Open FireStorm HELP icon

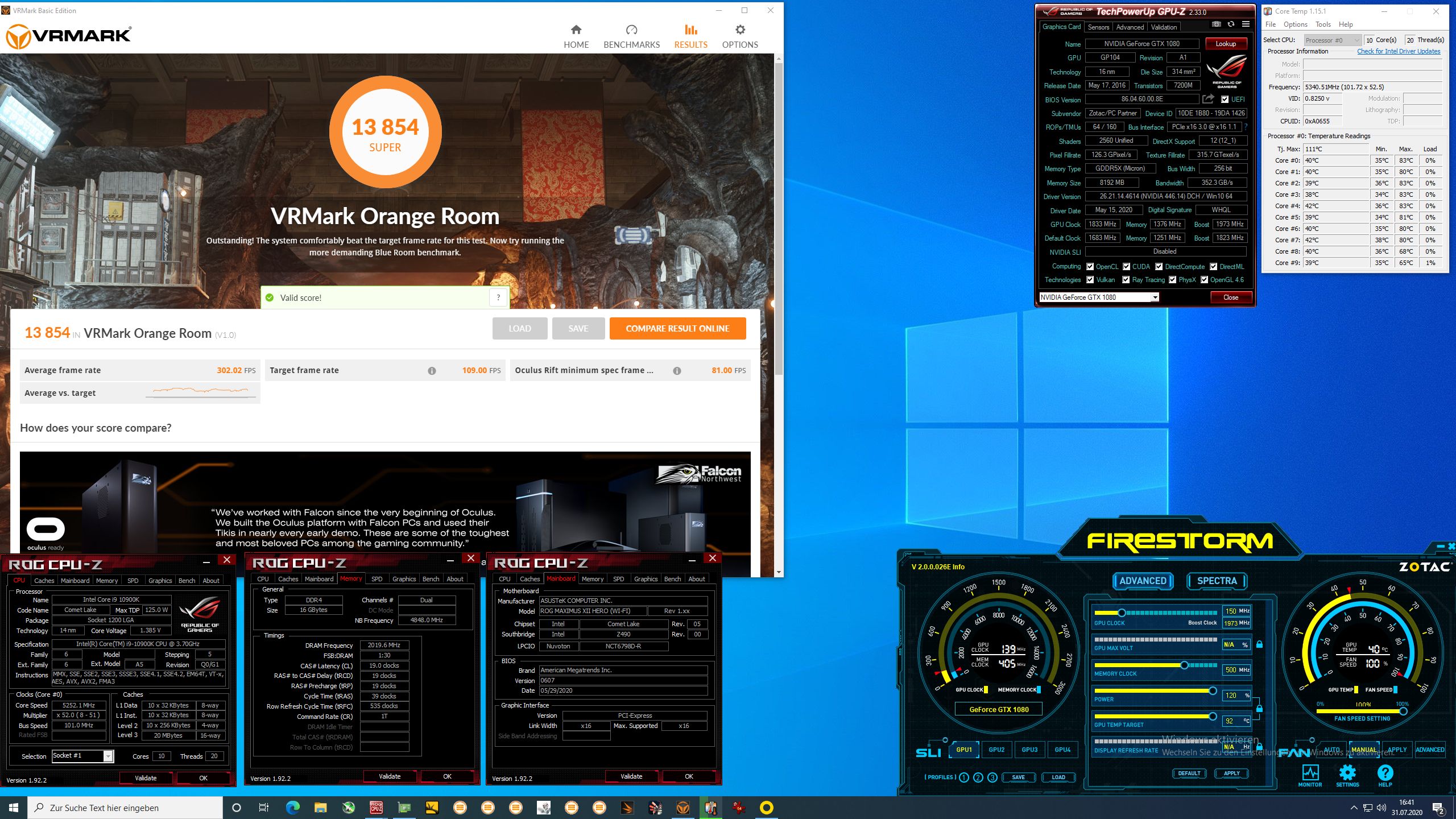1385,775
